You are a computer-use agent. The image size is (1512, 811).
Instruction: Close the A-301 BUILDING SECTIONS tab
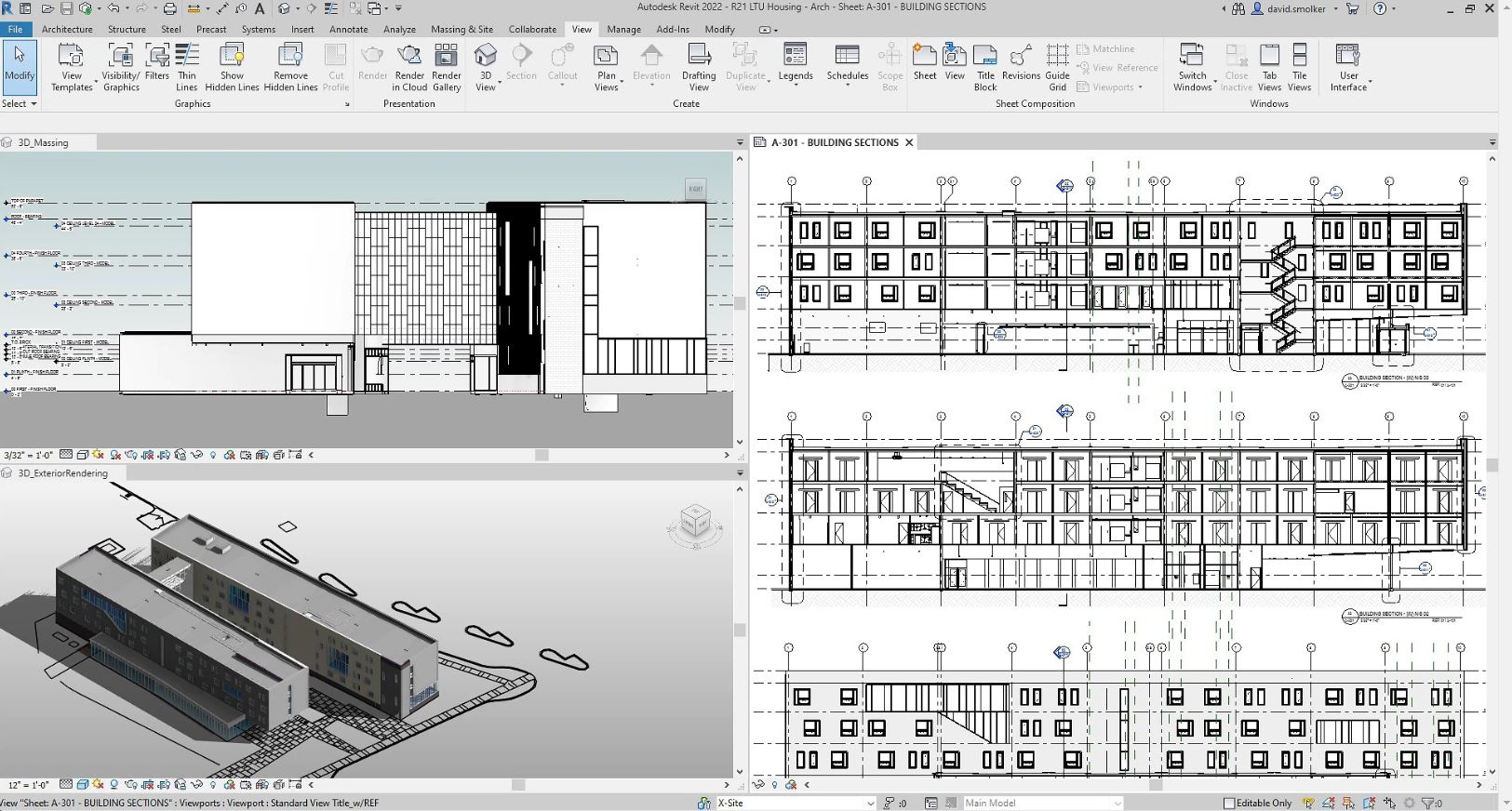click(909, 142)
